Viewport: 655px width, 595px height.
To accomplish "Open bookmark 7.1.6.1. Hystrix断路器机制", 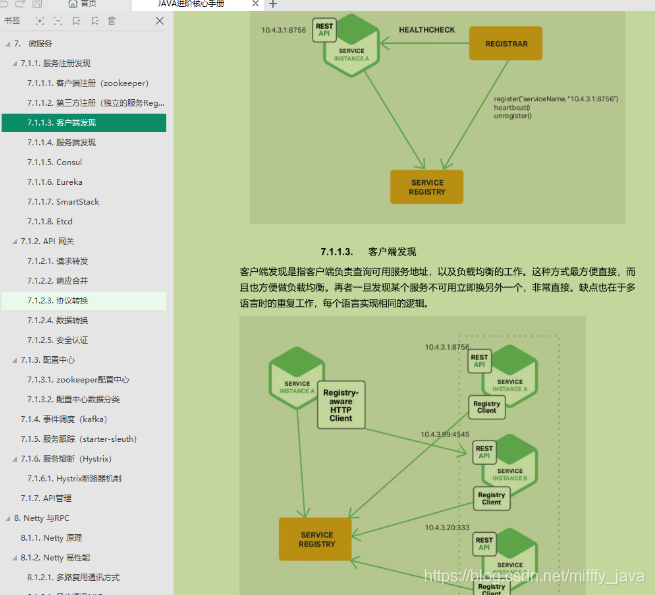I will tap(74, 479).
